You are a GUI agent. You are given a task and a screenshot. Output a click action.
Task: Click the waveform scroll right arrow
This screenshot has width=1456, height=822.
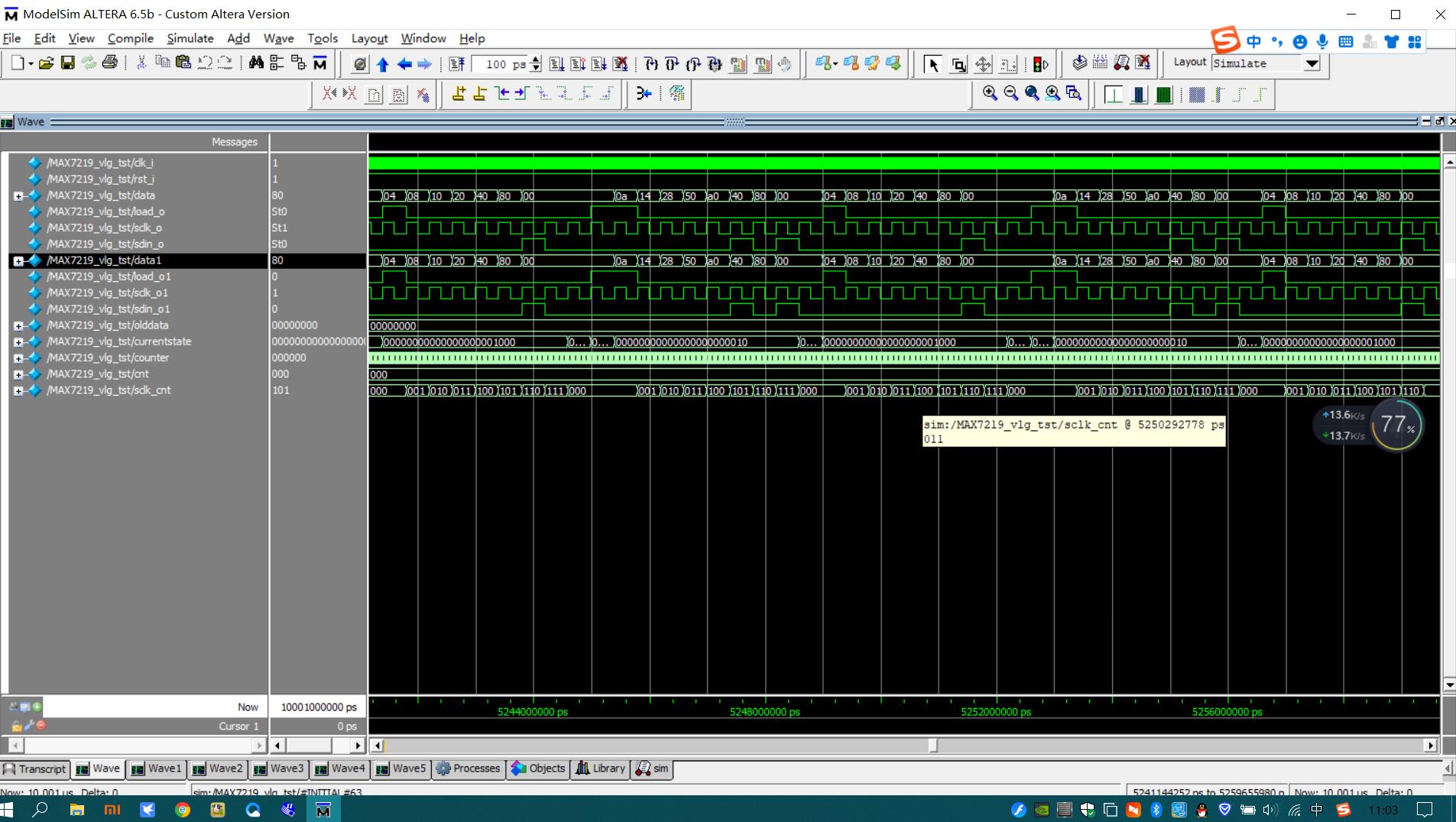[x=1430, y=746]
